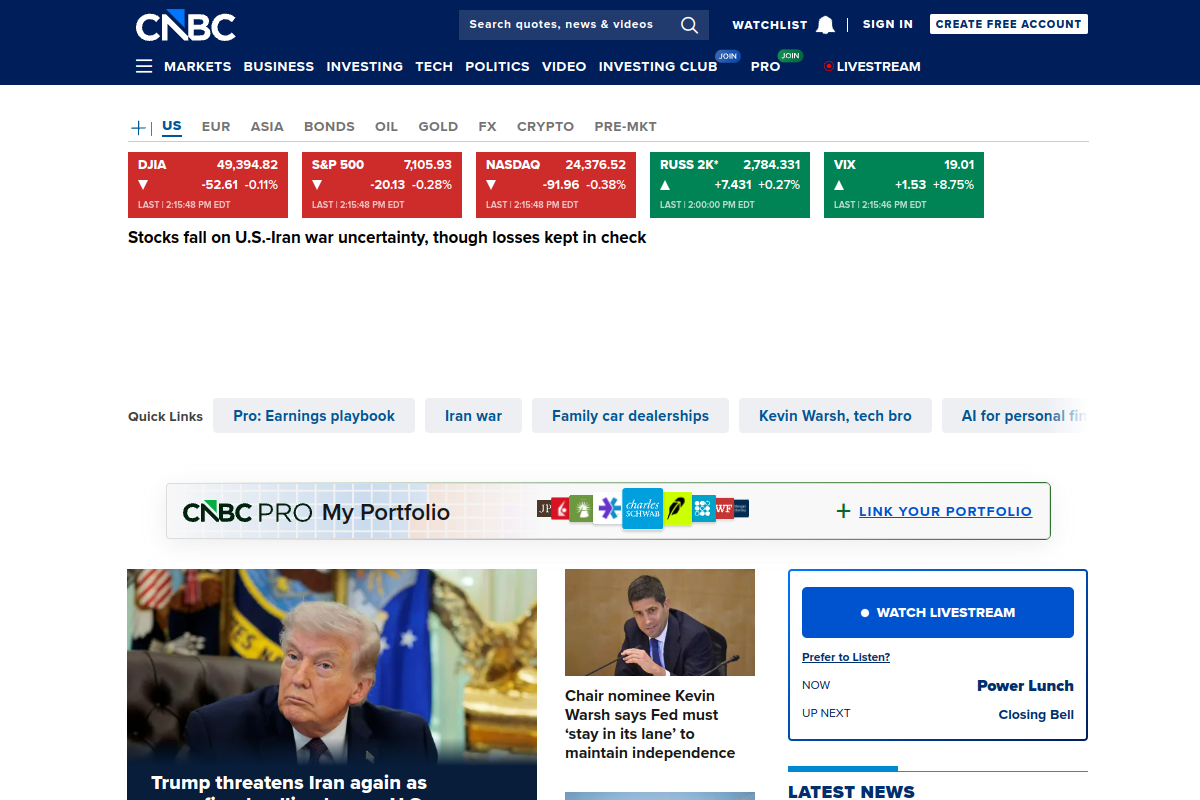This screenshot has height=800, width=1200.
Task: Open the NASDAQ market card
Action: pyautogui.click(x=556, y=185)
